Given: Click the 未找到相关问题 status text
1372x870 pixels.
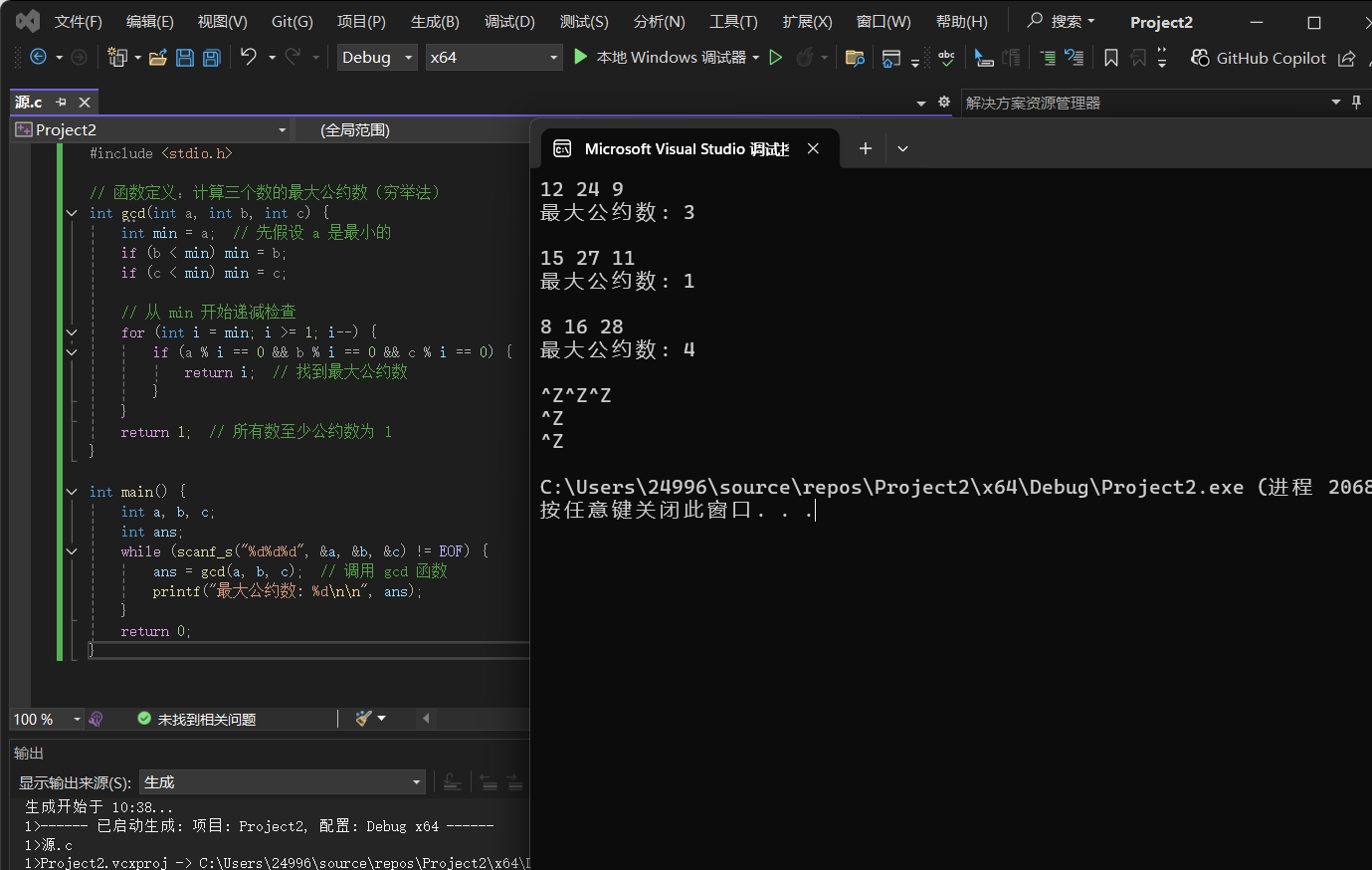Looking at the screenshot, I should click(207, 719).
